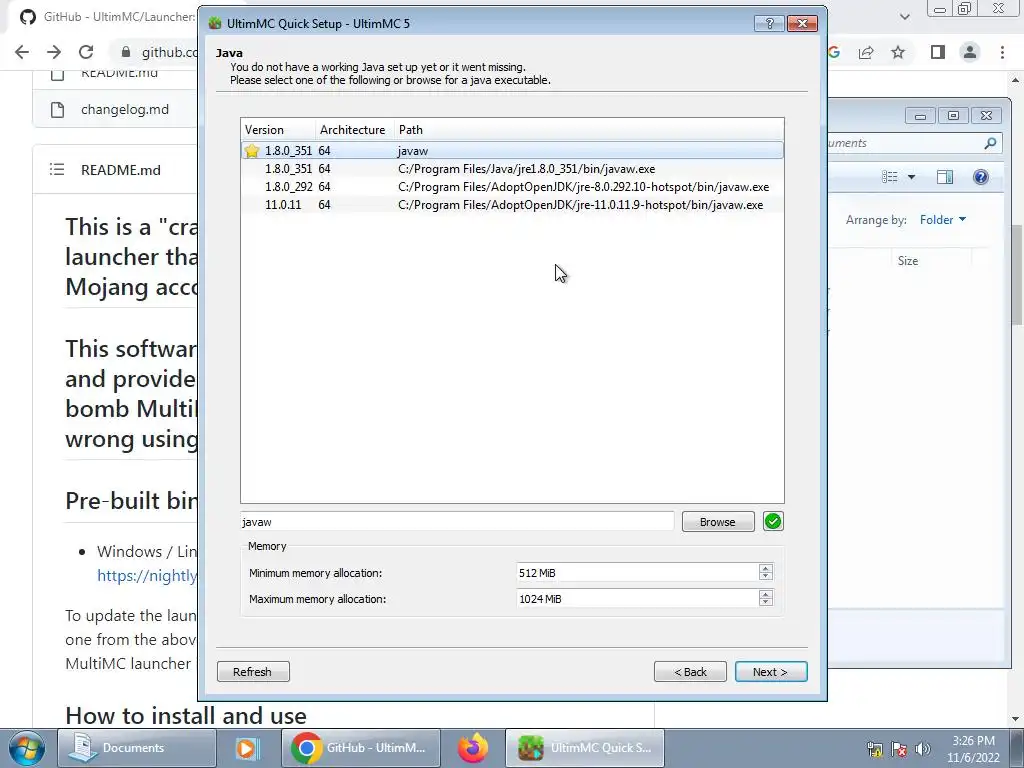Reload the GitHub page in Chrome
The width and height of the screenshot is (1024, 768).
click(x=86, y=52)
